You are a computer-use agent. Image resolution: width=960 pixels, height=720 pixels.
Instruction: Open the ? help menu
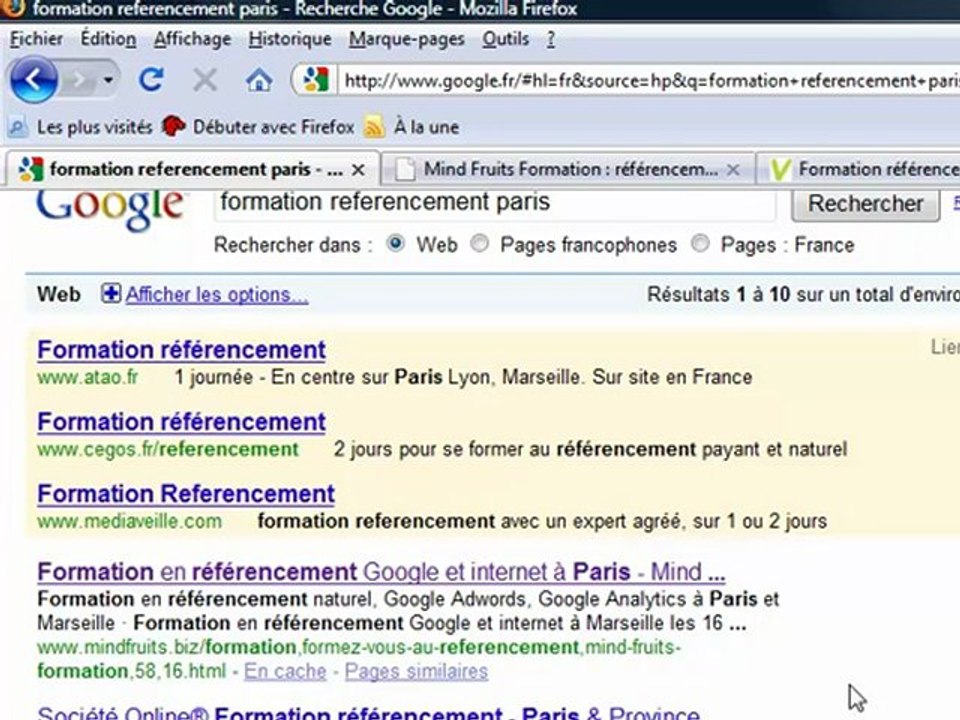551,39
